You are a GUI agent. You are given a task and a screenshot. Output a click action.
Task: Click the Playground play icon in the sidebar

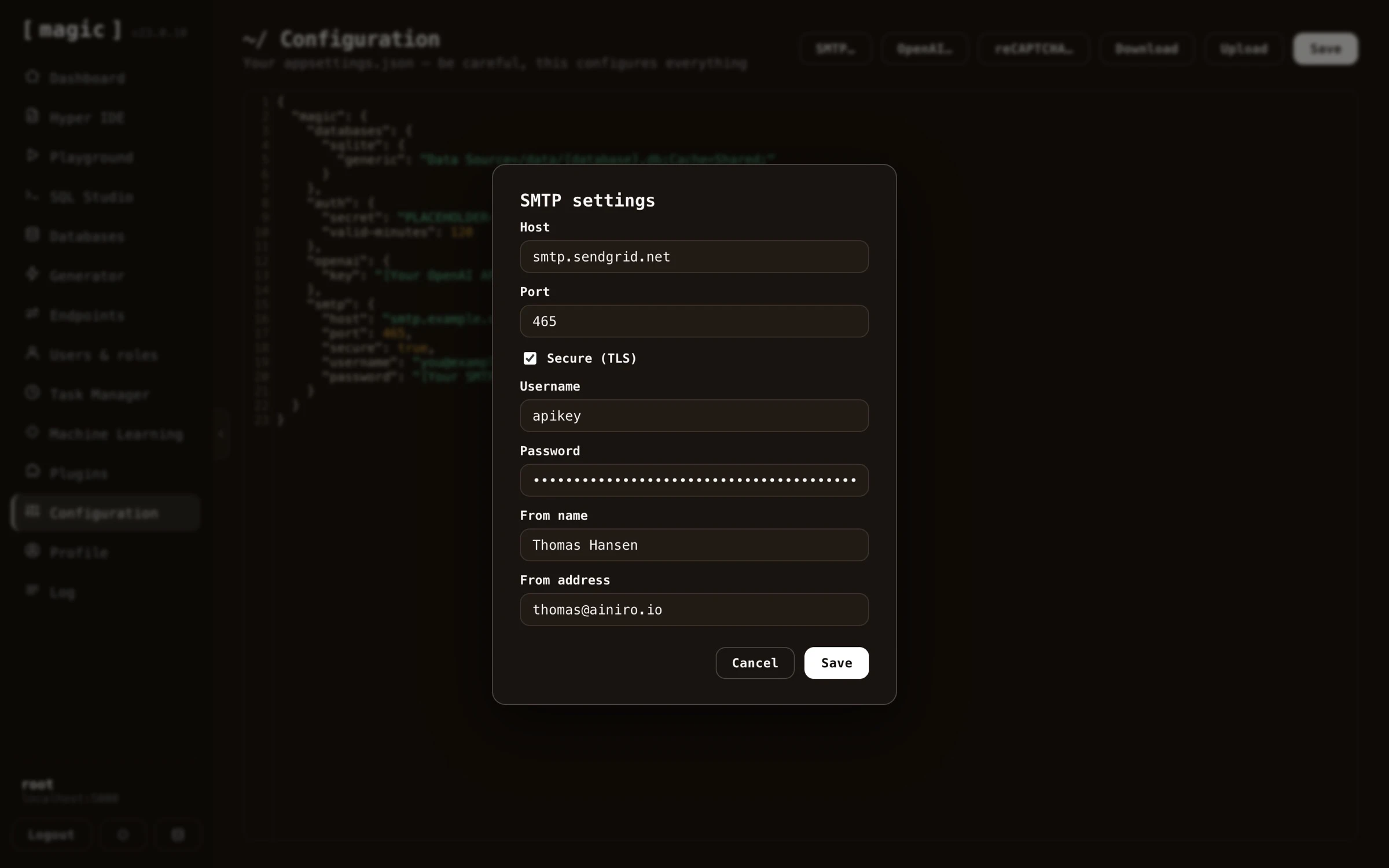pos(32,156)
